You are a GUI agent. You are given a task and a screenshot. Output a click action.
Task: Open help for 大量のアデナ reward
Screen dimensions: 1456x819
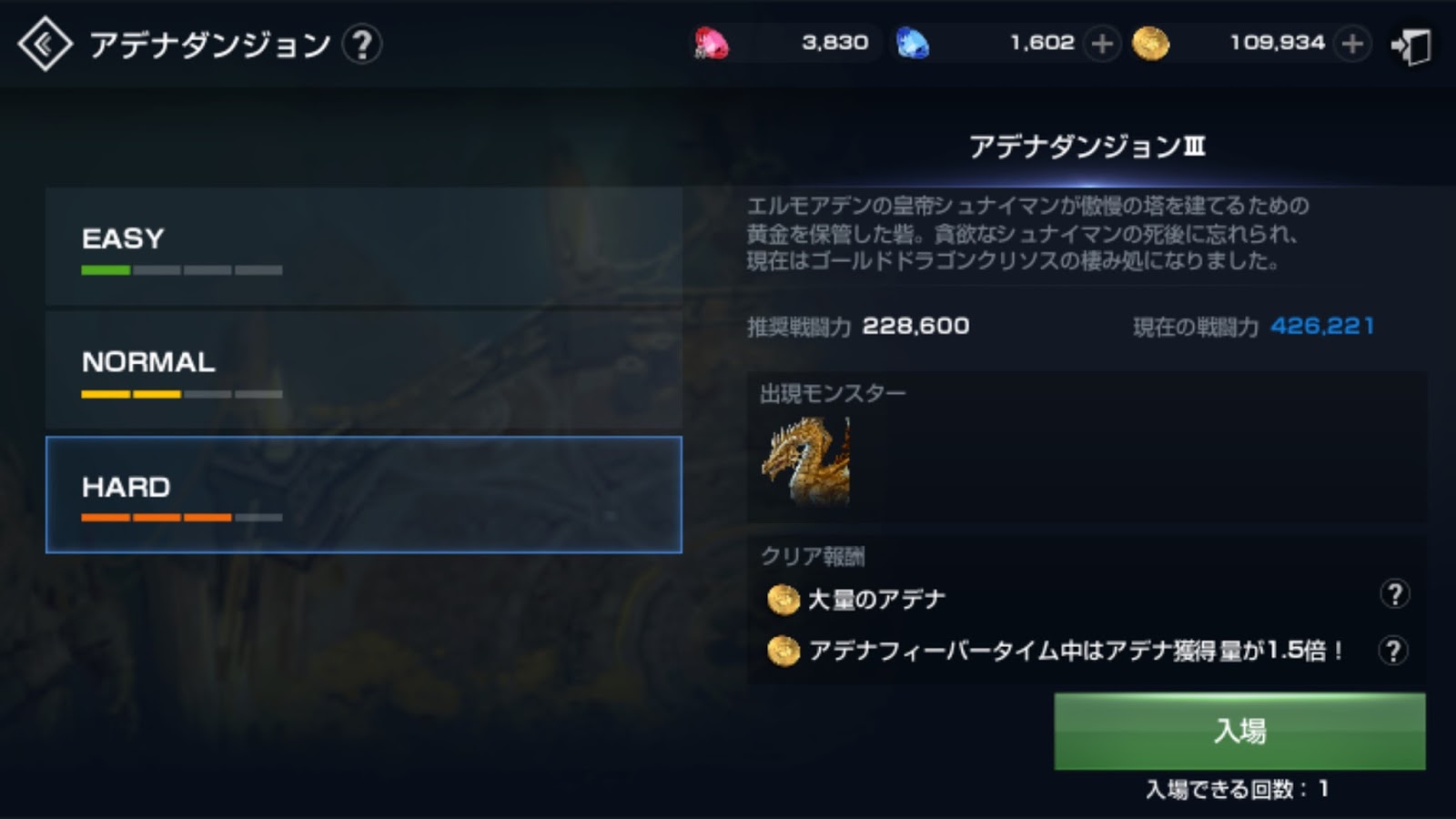(1394, 594)
